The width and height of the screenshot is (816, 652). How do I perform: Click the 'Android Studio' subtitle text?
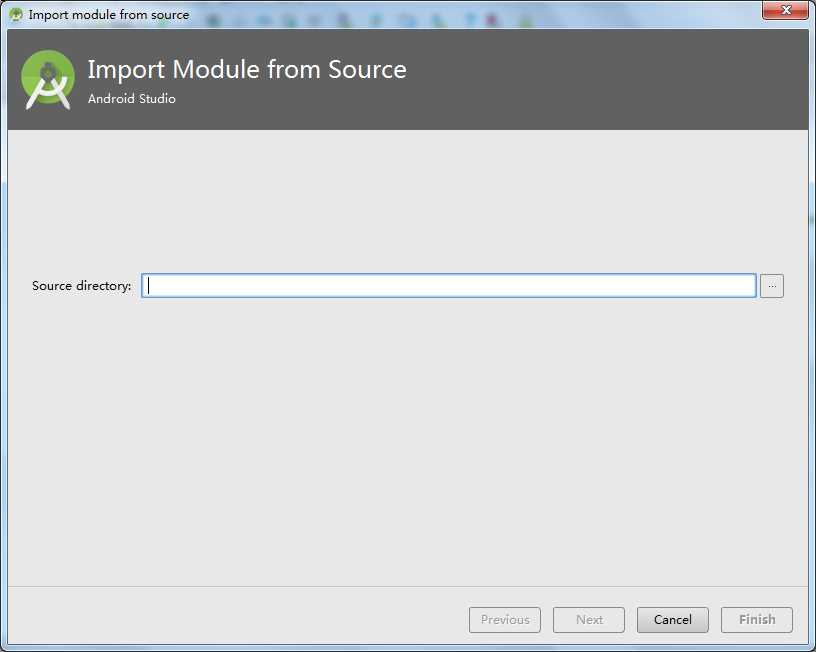132,98
